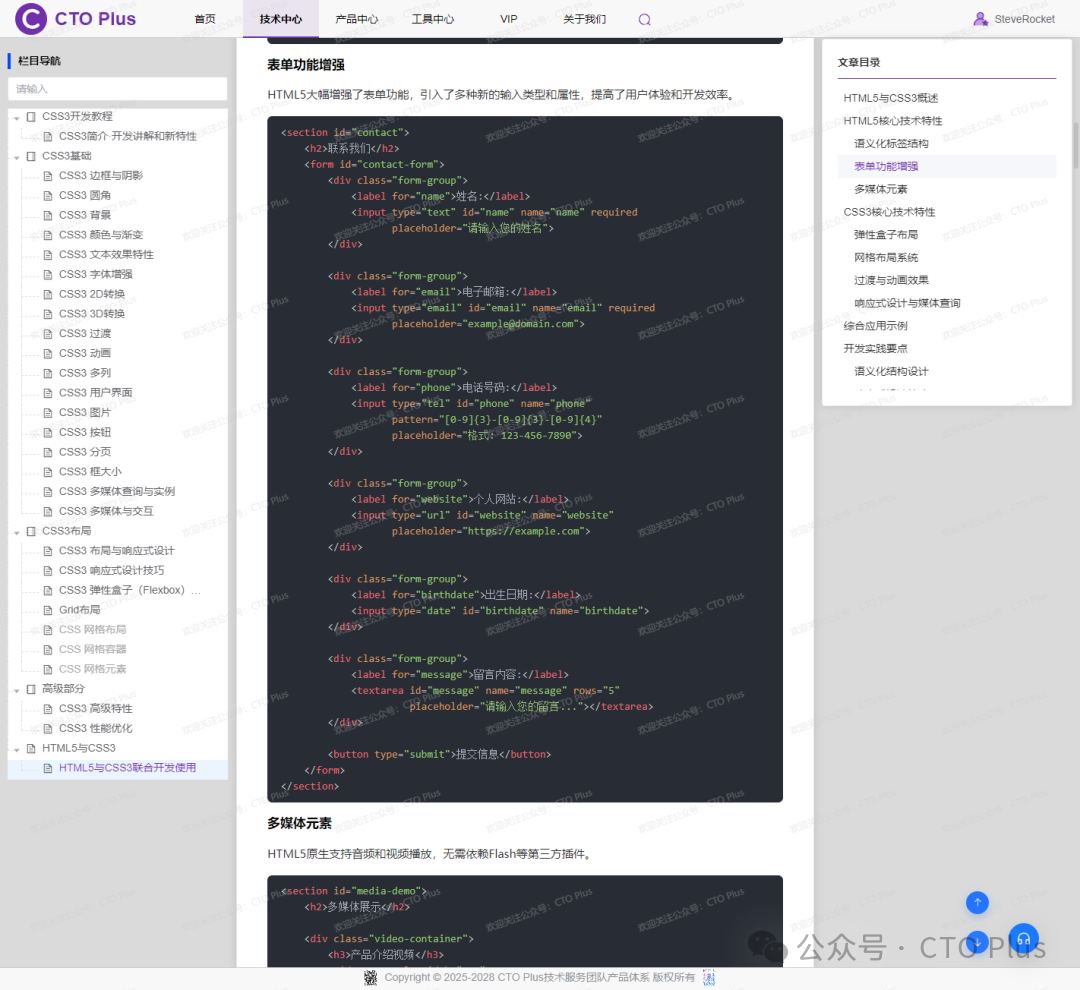Open the VIP nav tab
Viewport: 1080px width, 990px height.
point(508,19)
